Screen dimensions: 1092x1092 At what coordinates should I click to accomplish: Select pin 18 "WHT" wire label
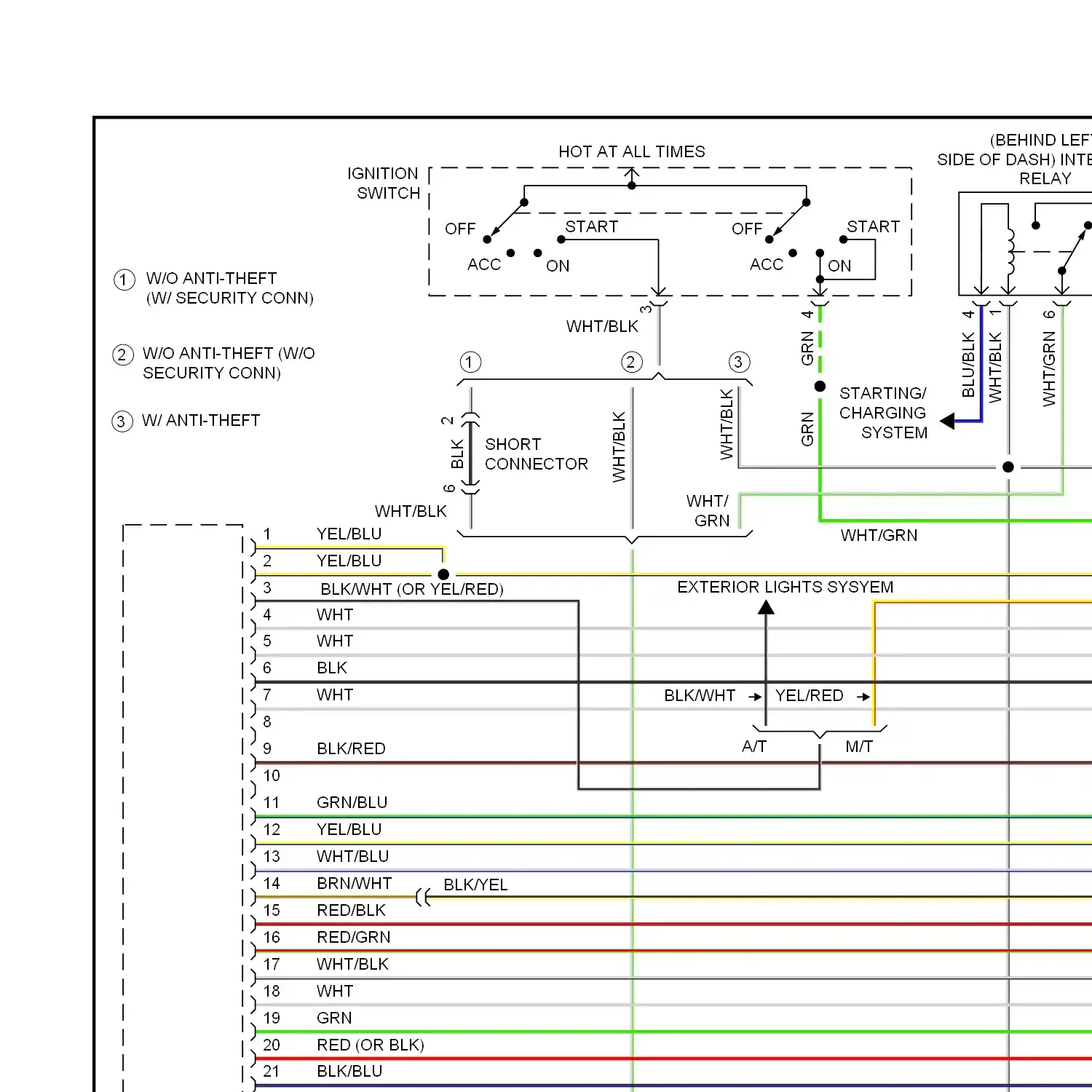335,991
